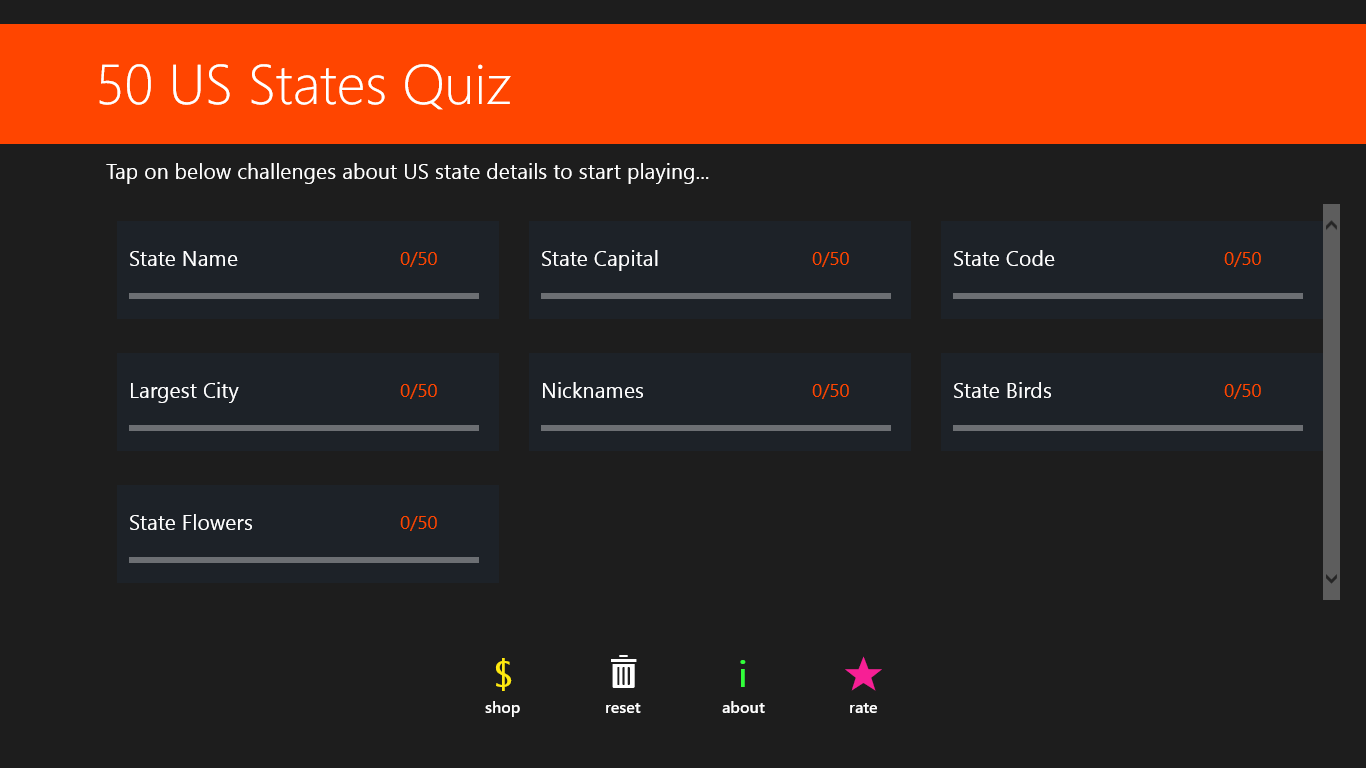This screenshot has width=1366, height=768.
Task: Open the State Birds quiz tile
Action: tap(1130, 402)
